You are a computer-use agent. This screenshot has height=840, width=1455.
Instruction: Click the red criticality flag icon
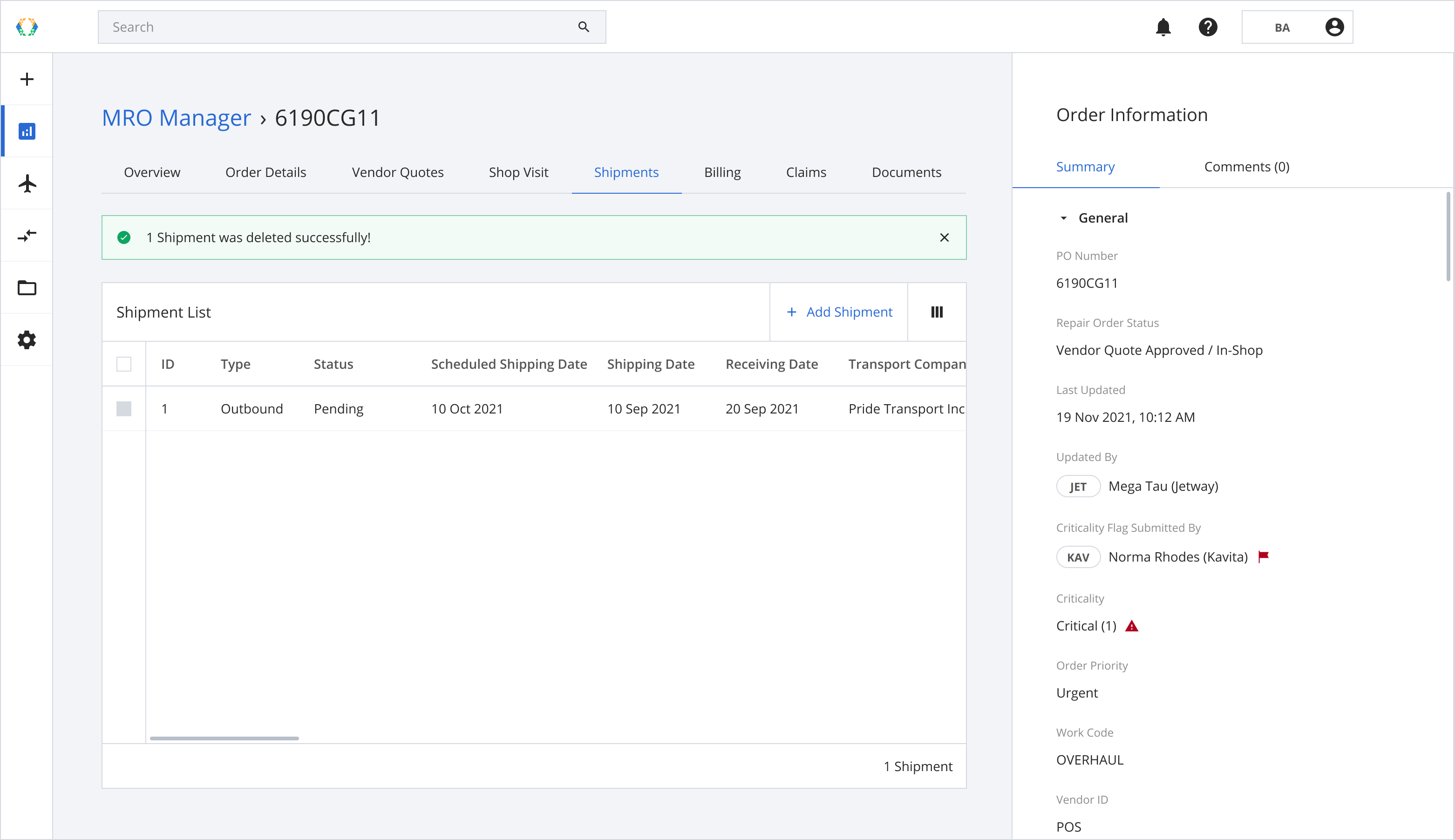coord(1264,557)
